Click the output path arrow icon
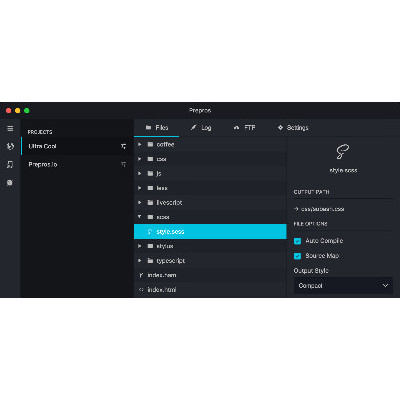 pyautogui.click(x=296, y=209)
